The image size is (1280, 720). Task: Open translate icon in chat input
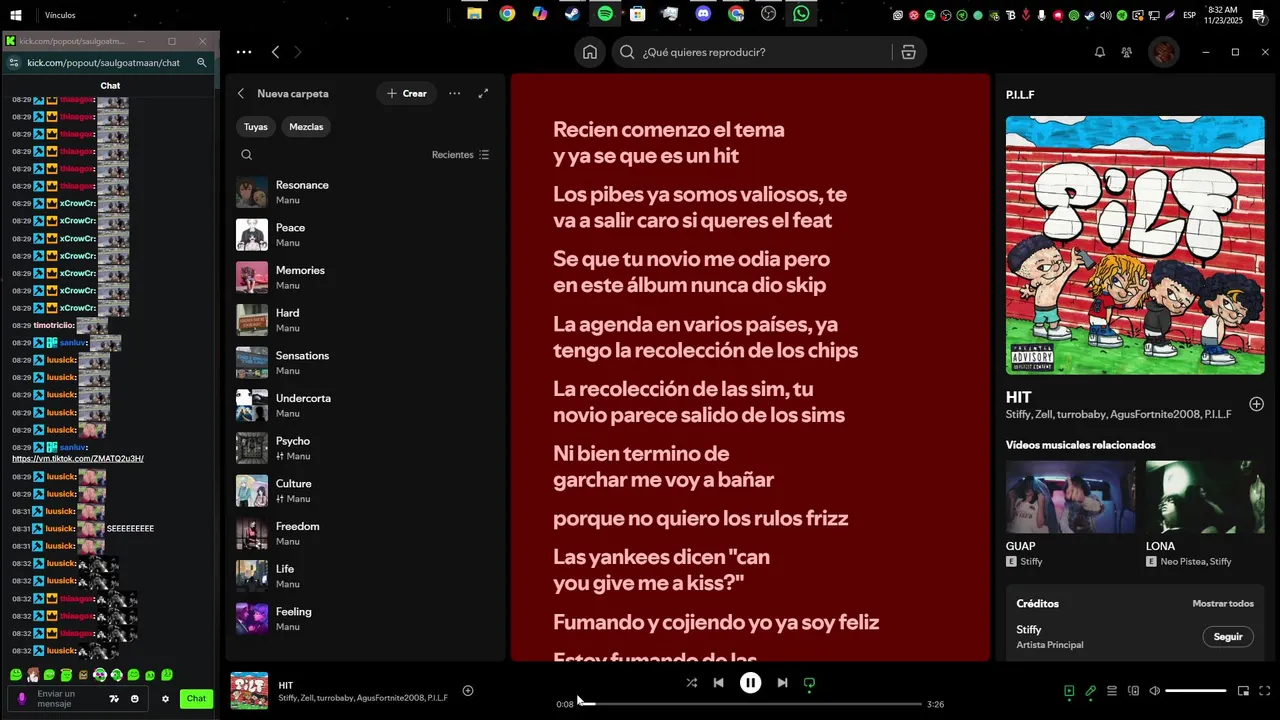(x=114, y=699)
